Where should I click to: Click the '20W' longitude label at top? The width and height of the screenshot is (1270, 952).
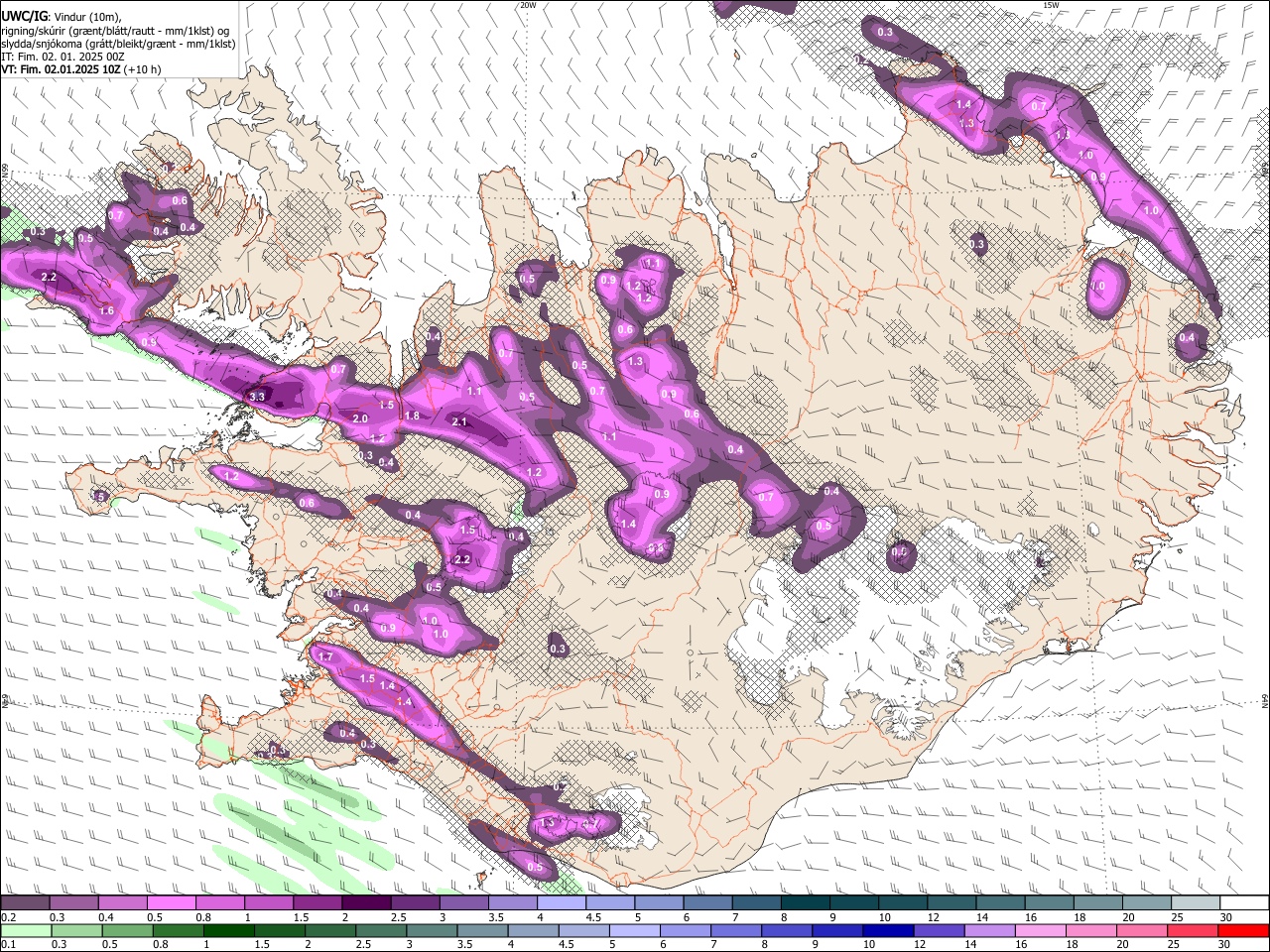click(528, 5)
